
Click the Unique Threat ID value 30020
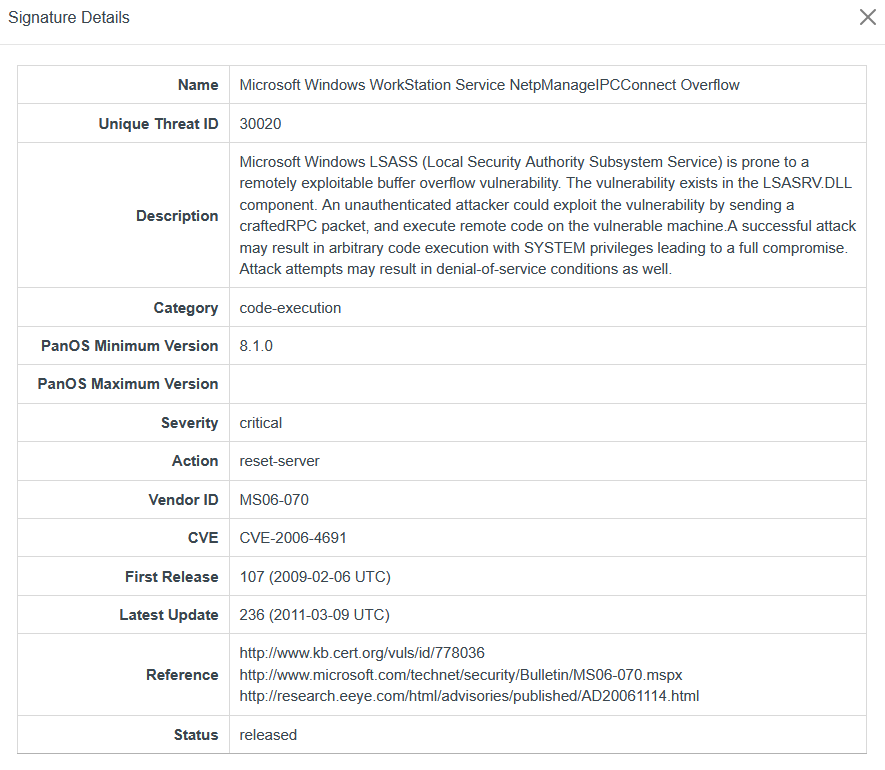[x=260, y=124]
